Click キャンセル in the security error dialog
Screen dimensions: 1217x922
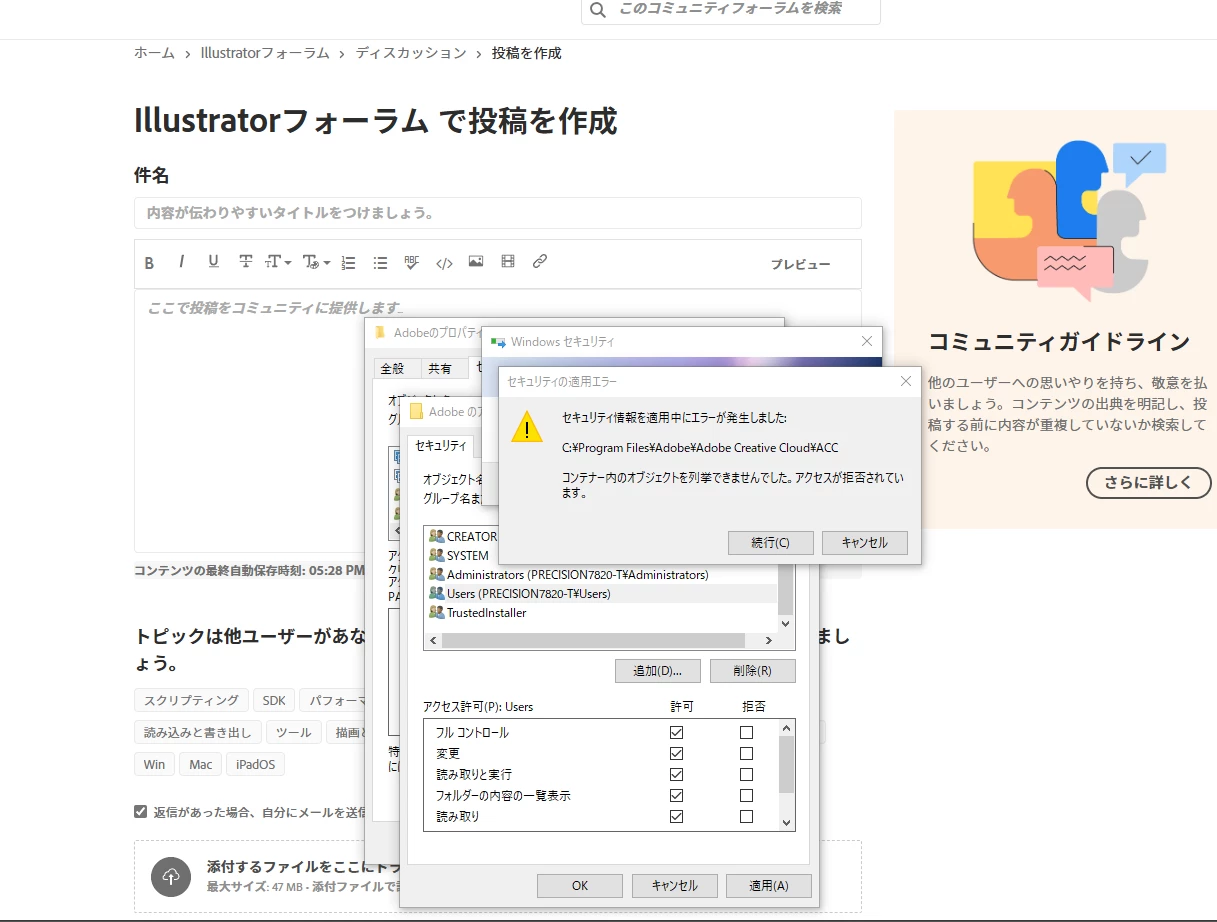coord(864,542)
